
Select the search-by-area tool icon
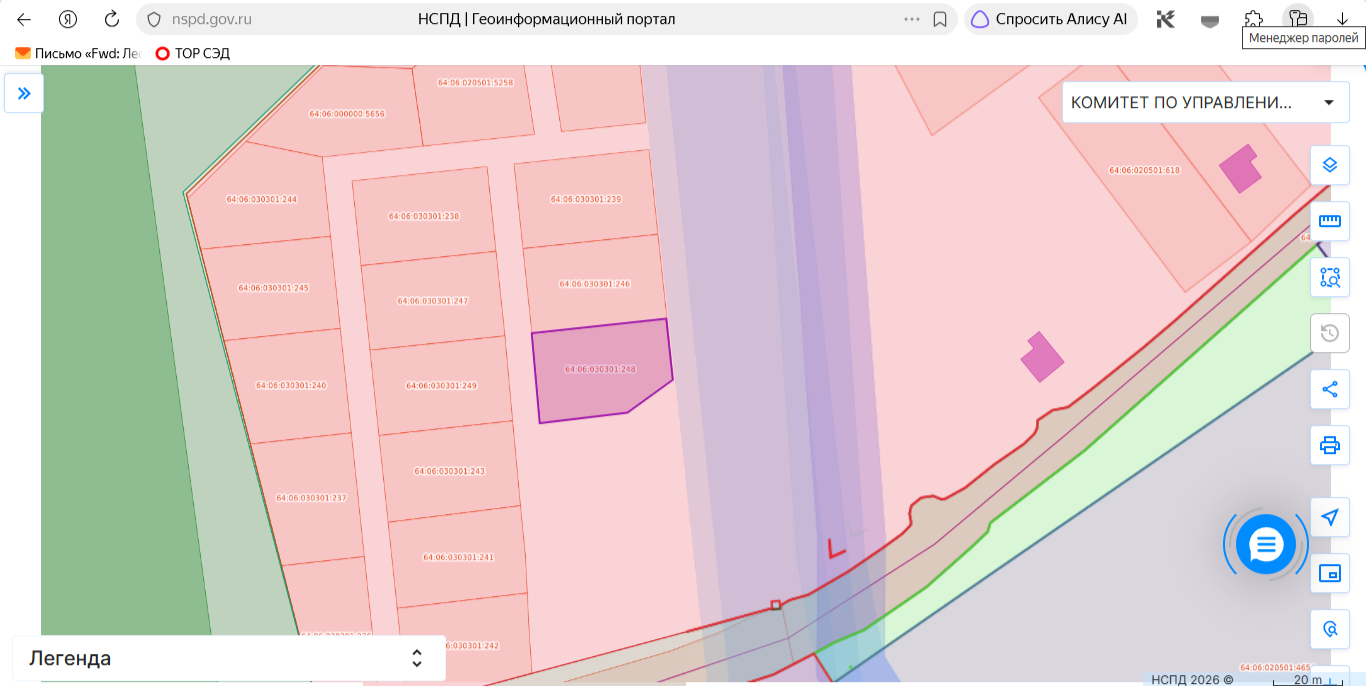click(1330, 277)
